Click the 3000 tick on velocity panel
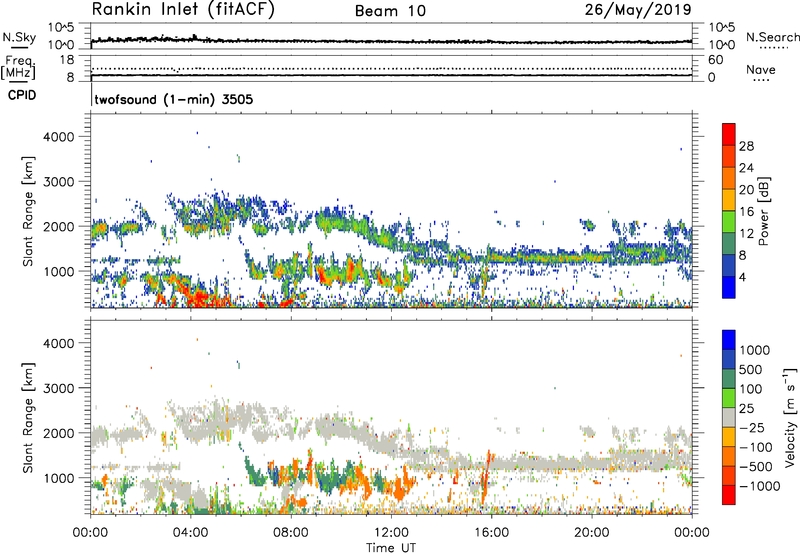800x554 pixels. point(59,388)
